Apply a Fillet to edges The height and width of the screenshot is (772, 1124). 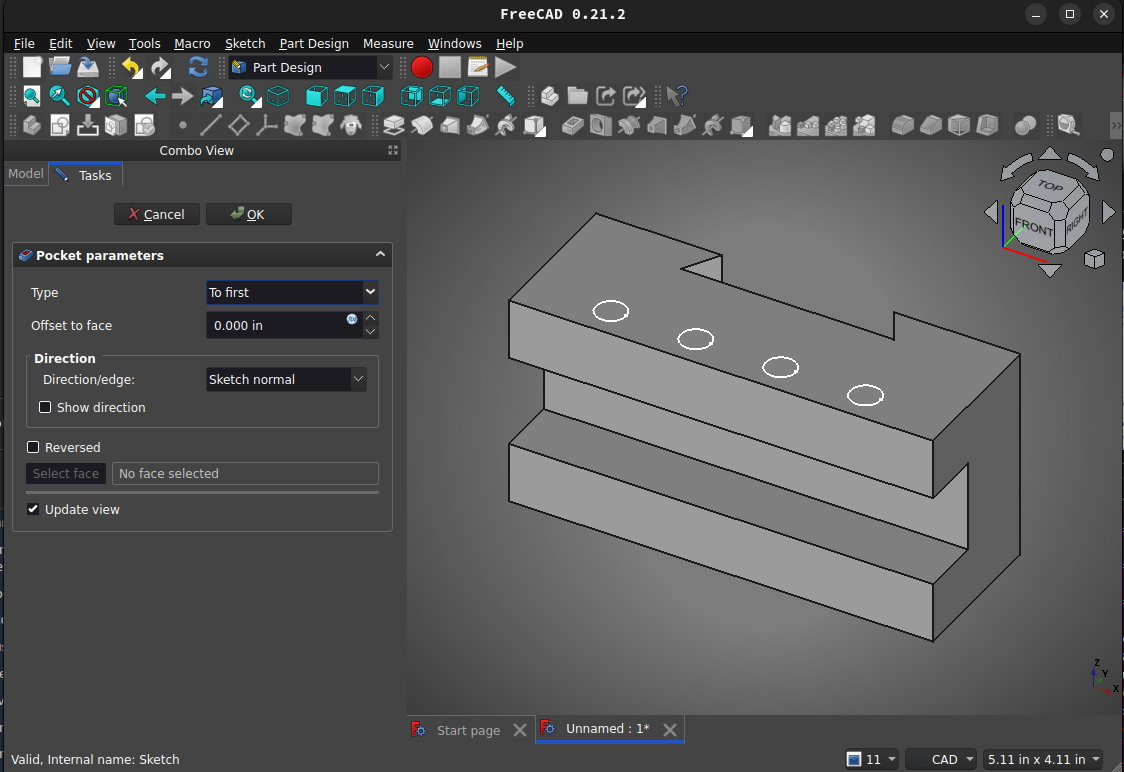click(x=902, y=125)
